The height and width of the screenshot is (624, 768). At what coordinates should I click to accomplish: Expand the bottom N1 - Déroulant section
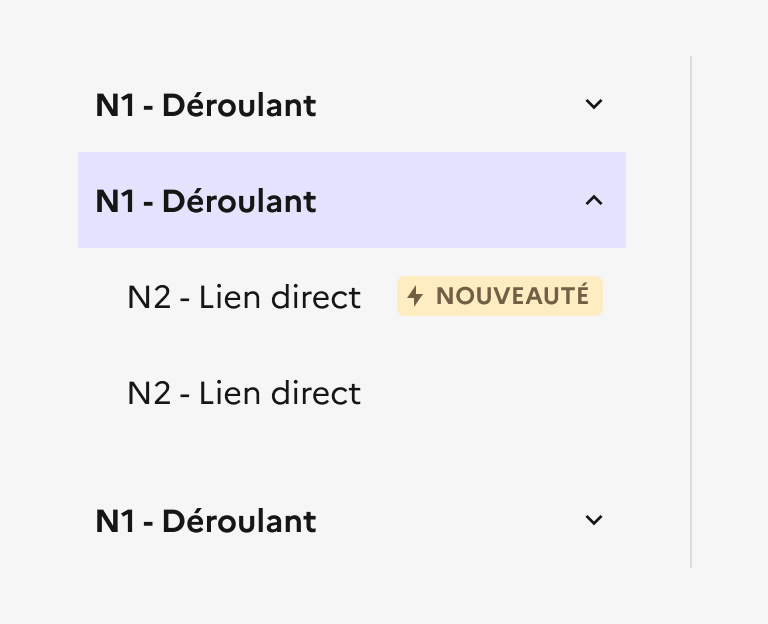coord(352,520)
